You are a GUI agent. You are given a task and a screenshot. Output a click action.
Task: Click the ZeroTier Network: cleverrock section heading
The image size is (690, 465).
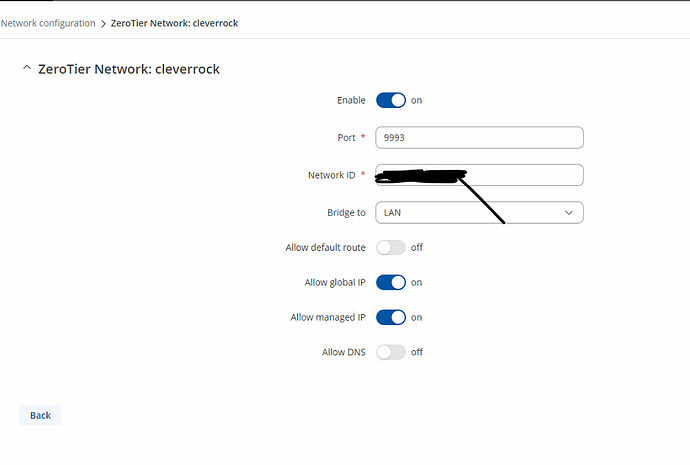coord(129,69)
